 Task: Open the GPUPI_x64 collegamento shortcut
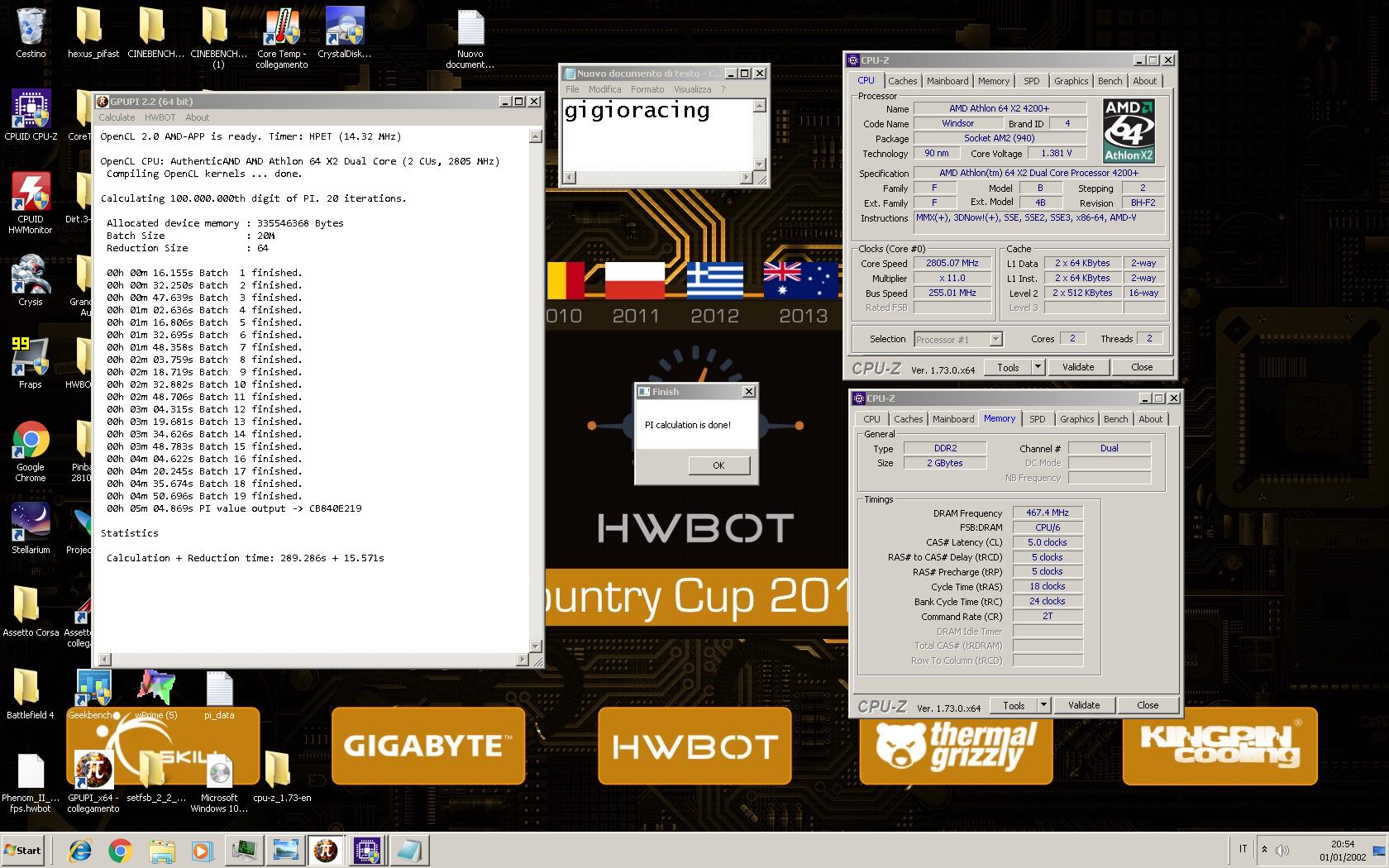coord(93,782)
